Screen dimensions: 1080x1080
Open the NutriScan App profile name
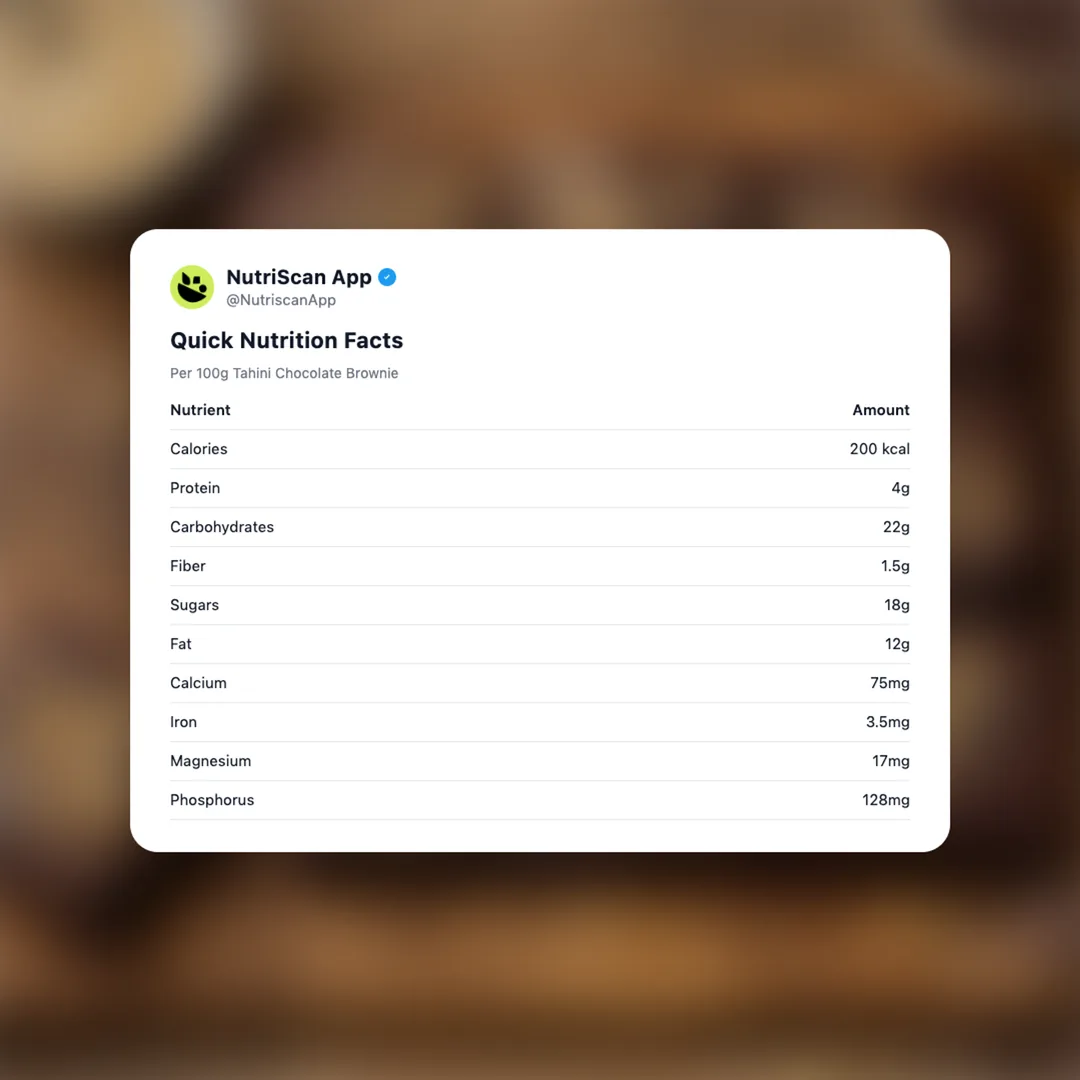click(x=299, y=277)
